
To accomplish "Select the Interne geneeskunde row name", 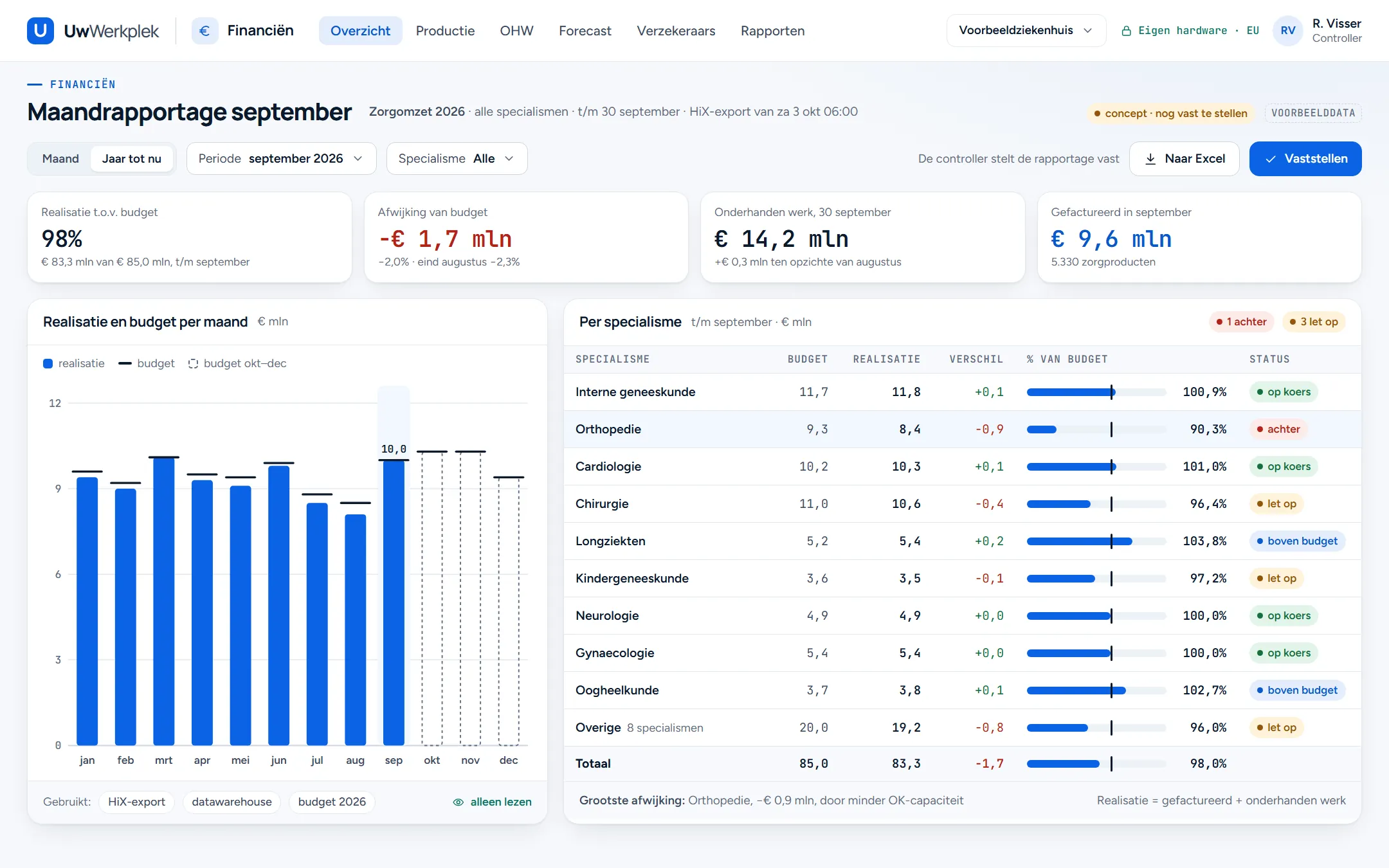I will pos(635,392).
